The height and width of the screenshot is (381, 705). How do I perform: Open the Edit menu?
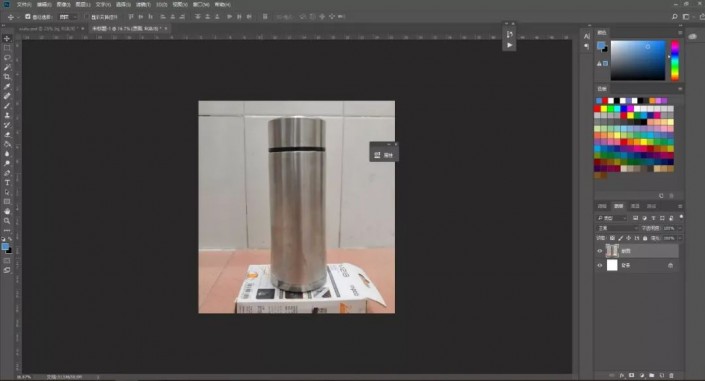[x=44, y=4]
